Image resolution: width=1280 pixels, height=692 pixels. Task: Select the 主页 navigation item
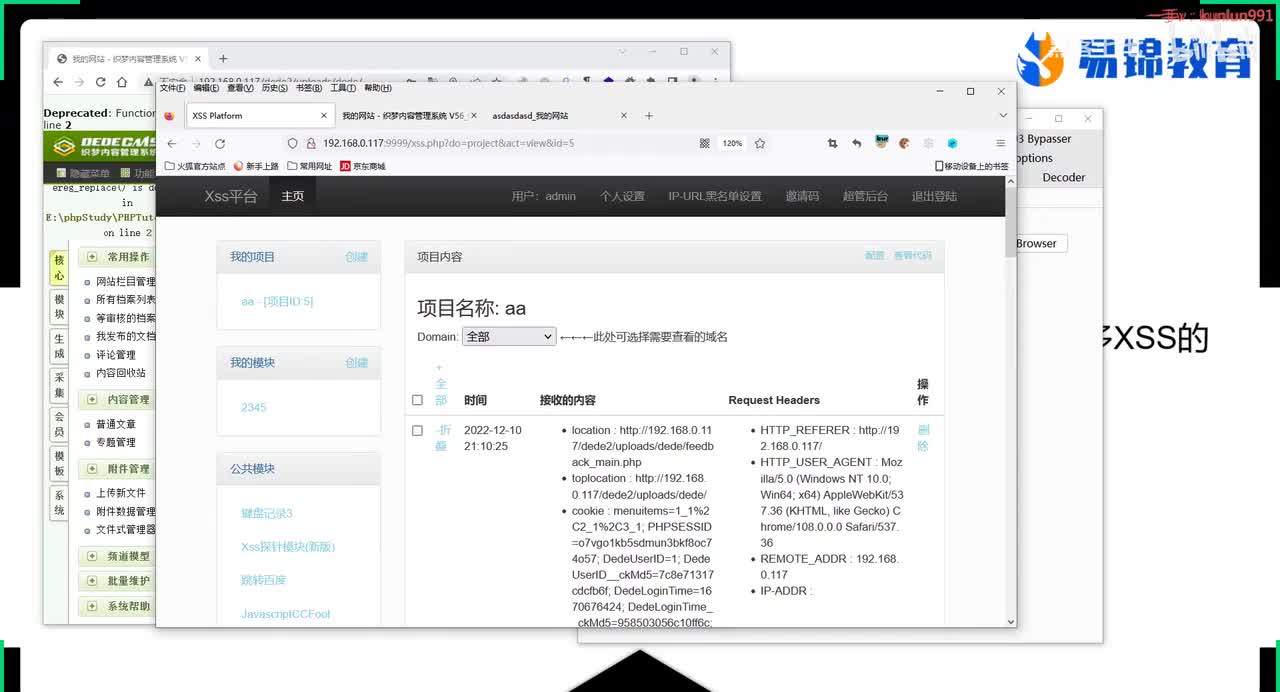click(x=292, y=196)
